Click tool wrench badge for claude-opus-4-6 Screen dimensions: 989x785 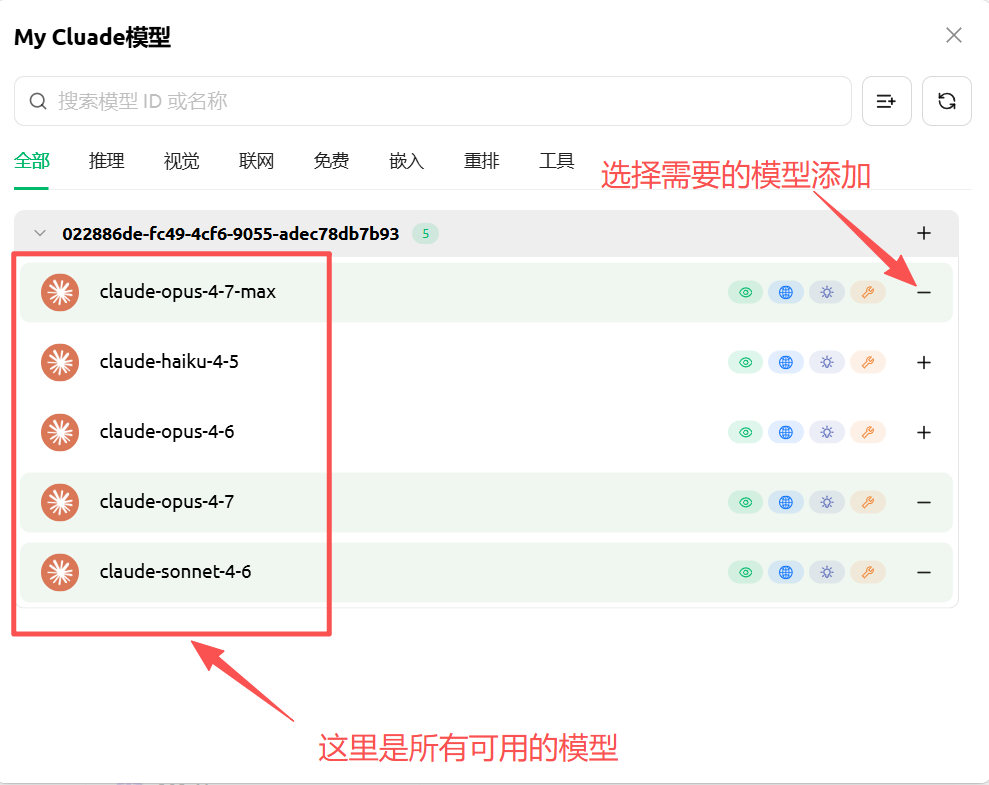pos(868,433)
